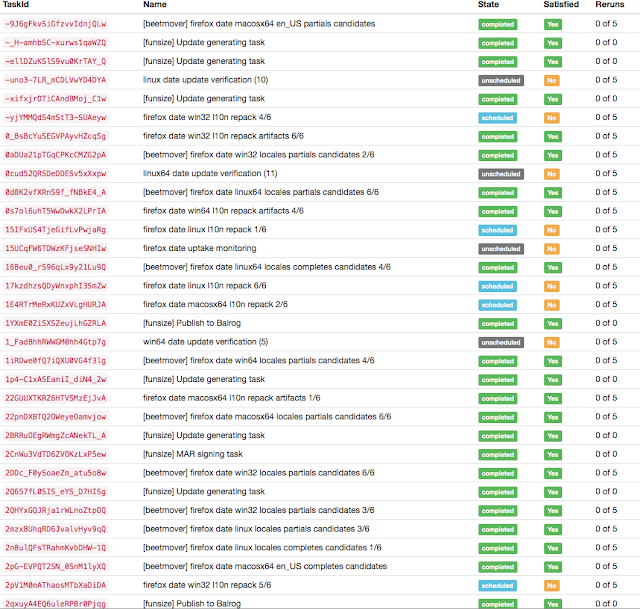Click the Reruns column header
The image size is (640, 609).
click(x=610, y=4)
